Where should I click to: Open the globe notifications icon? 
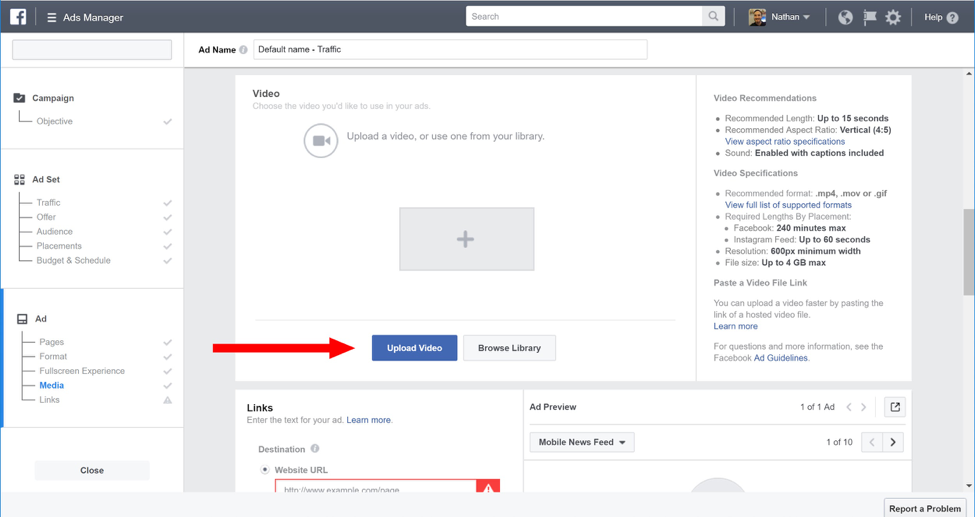pos(845,17)
